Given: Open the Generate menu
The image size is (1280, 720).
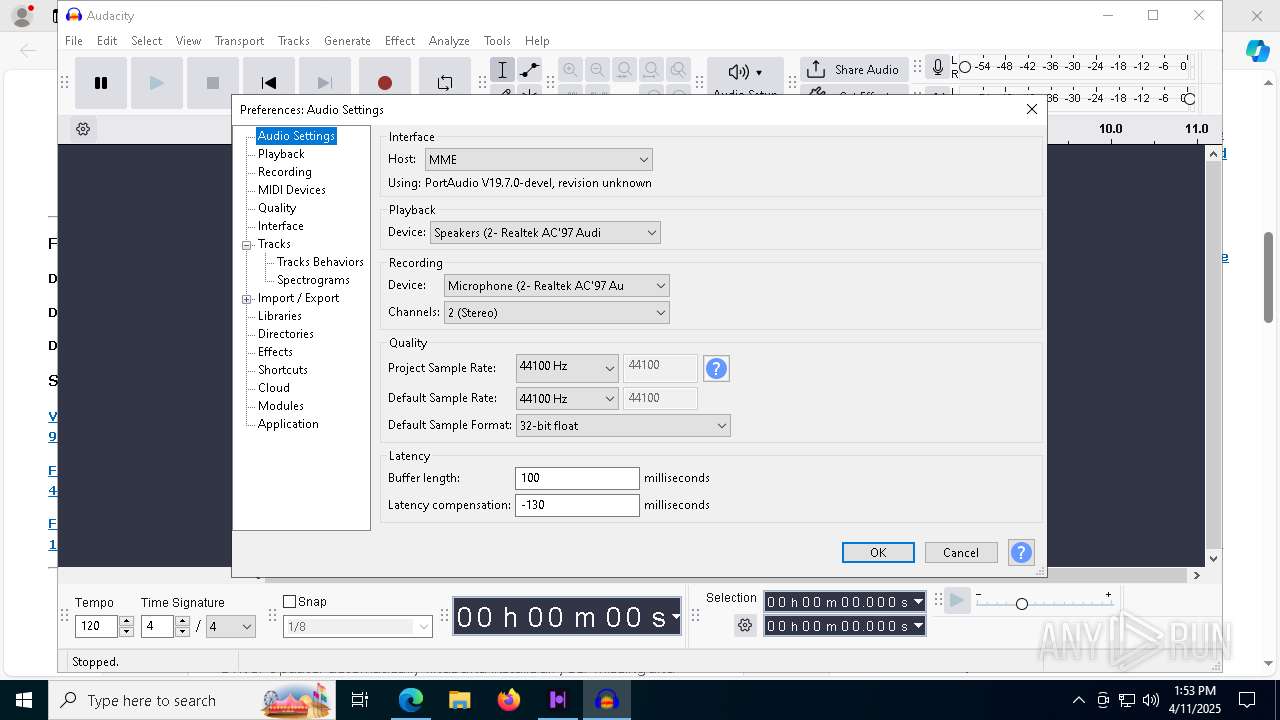Looking at the screenshot, I should (347, 41).
